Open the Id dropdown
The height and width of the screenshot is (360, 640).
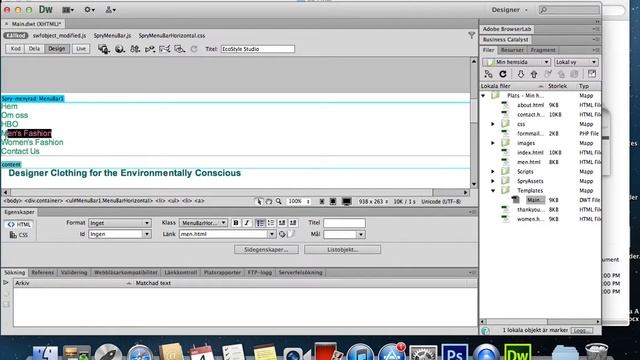pos(120,234)
